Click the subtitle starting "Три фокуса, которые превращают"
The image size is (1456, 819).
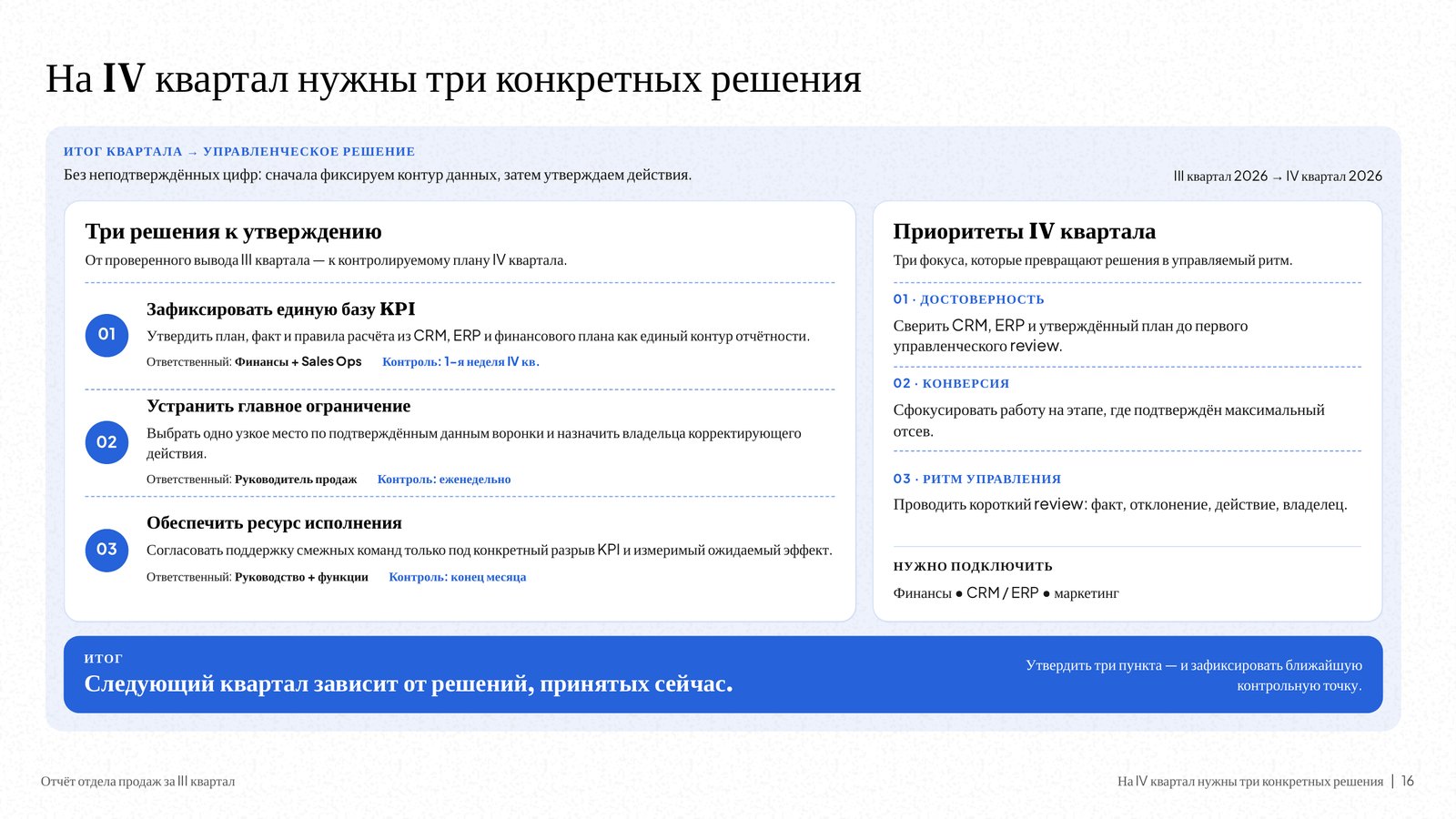coord(1093,260)
